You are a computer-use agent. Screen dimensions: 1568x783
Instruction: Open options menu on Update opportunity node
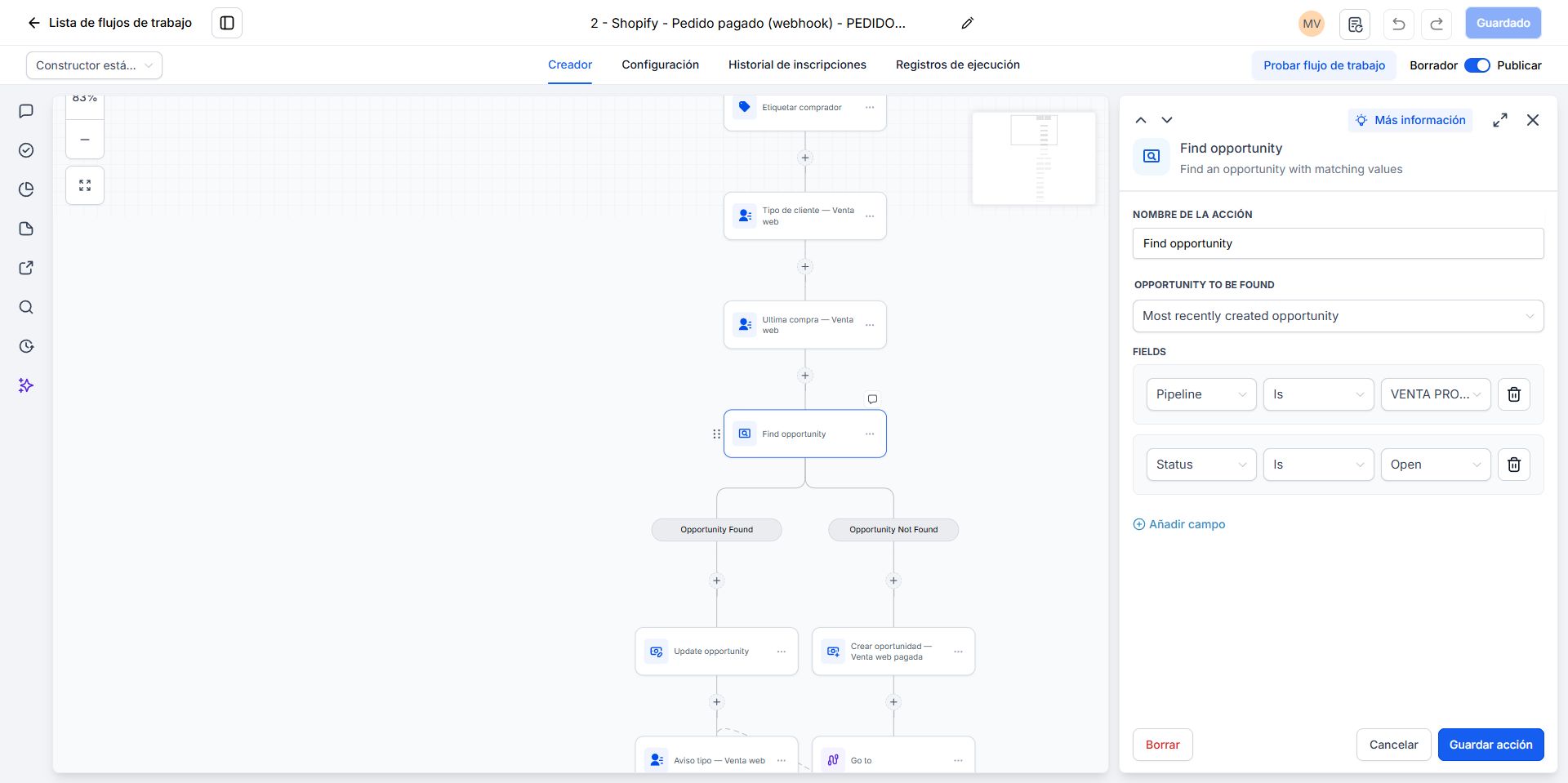tap(782, 652)
